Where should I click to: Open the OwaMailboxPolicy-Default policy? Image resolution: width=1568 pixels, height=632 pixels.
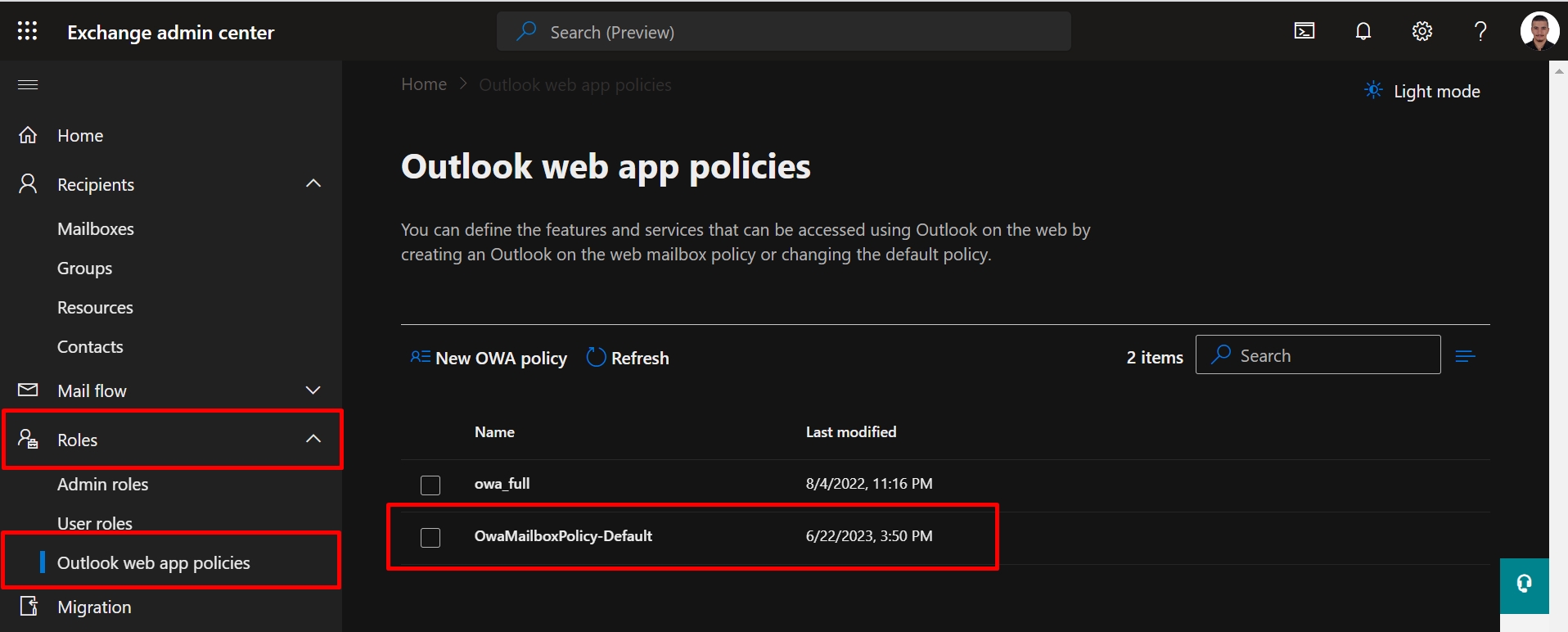563,536
